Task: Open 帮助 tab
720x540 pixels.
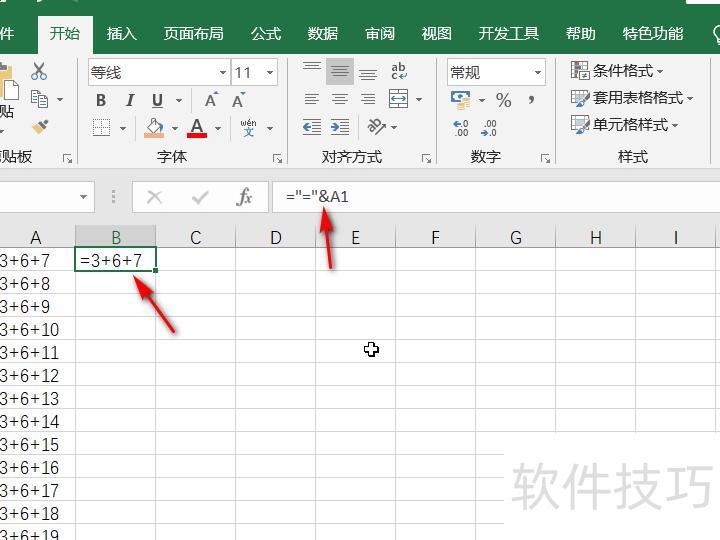Action: tap(580, 34)
